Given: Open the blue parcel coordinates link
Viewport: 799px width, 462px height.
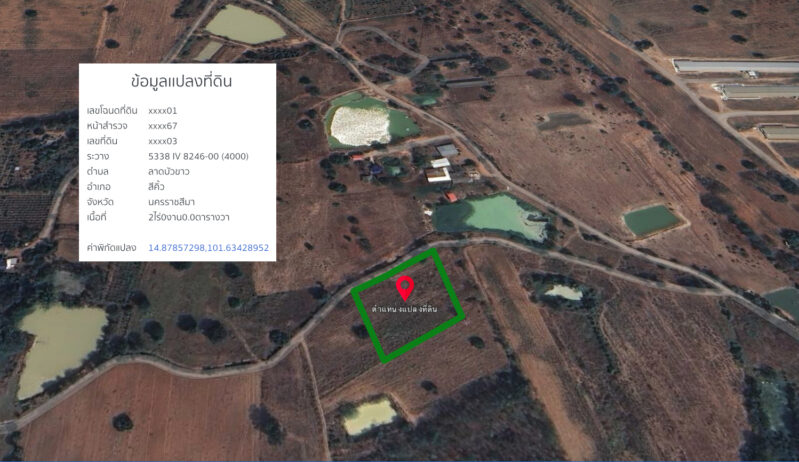Looking at the screenshot, I should pos(208,248).
